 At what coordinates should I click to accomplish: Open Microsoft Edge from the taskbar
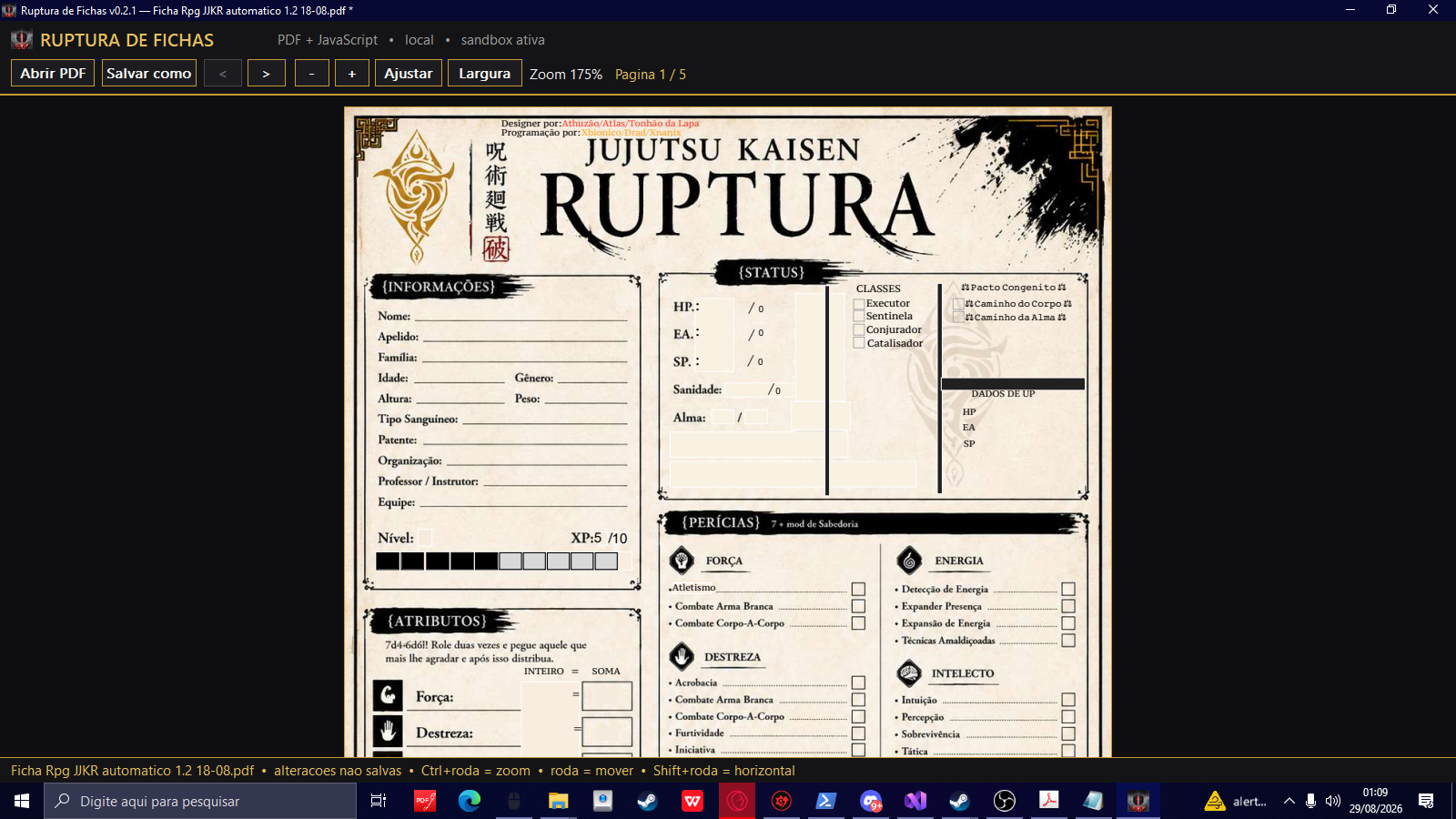pos(470,801)
